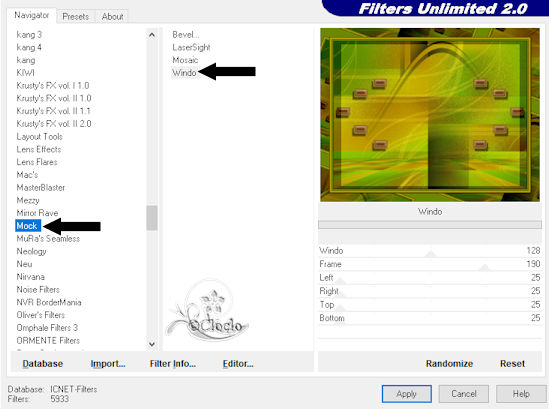Reset the filter parameters
This screenshot has height=409, width=549.
click(x=512, y=363)
